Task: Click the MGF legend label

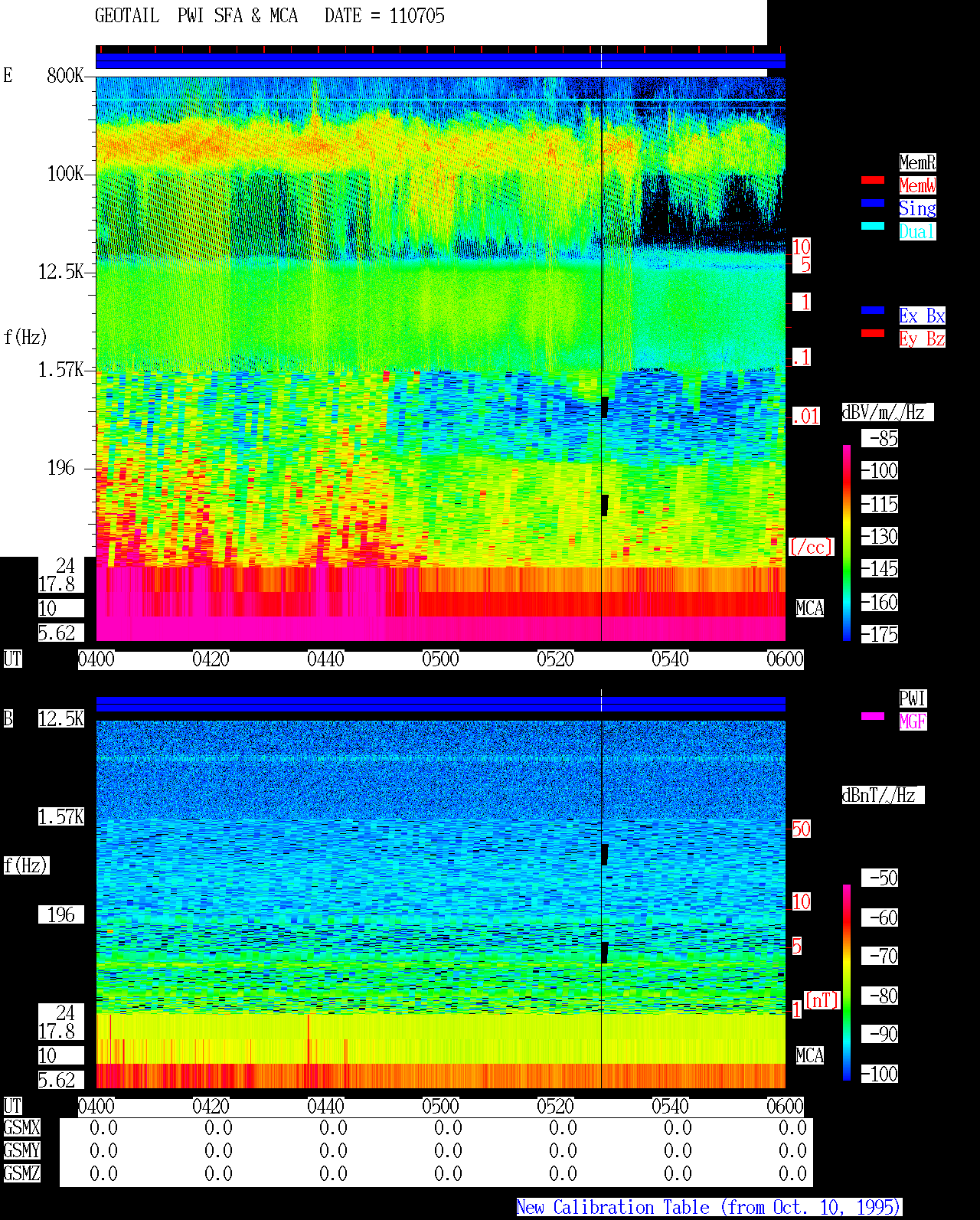Action: 913,721
